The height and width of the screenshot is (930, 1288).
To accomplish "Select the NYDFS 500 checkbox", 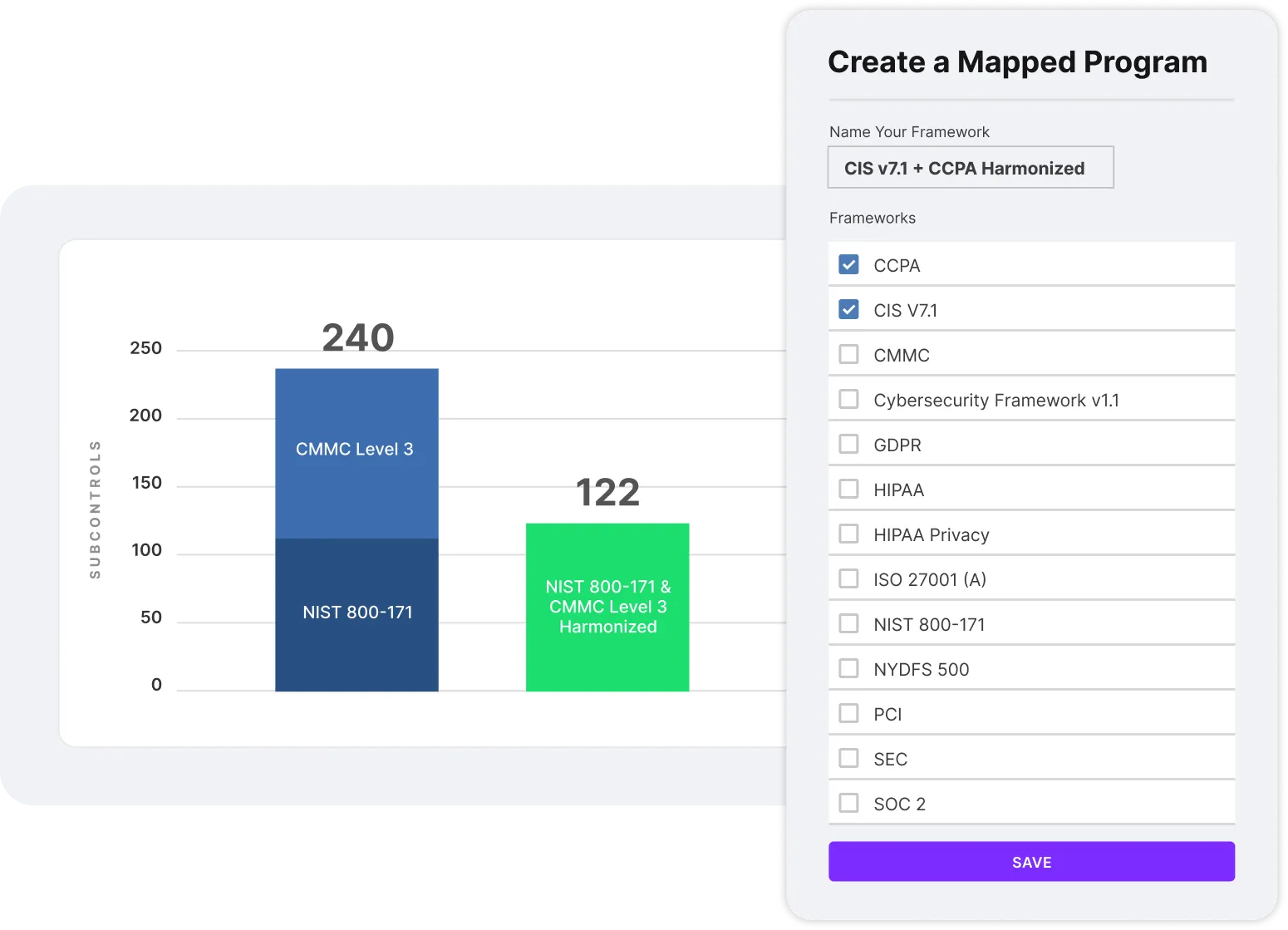I will (848, 669).
